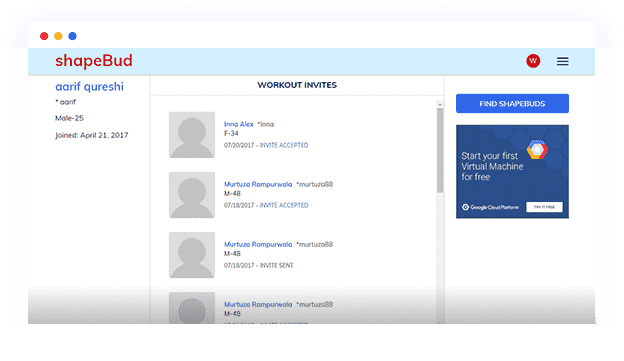The height and width of the screenshot is (361, 624).
Task: Open the hamburger menu icon
Action: pyautogui.click(x=562, y=61)
